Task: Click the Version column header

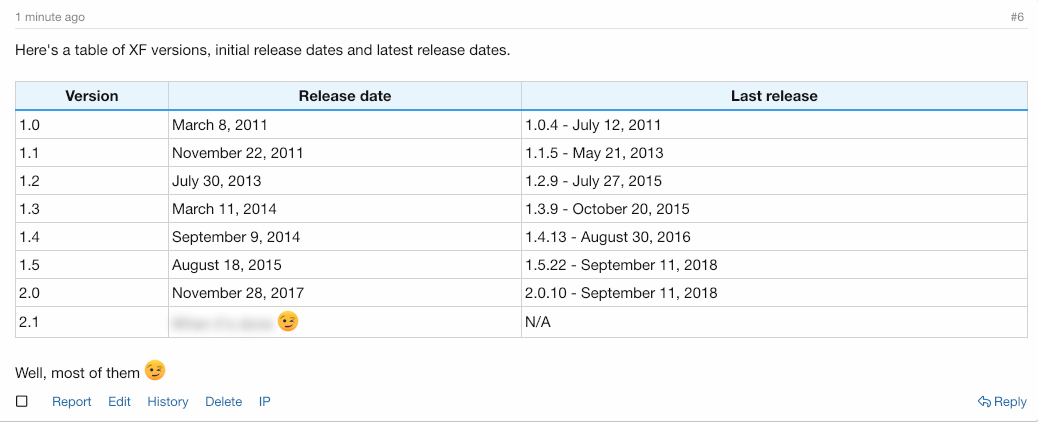Action: 92,96
